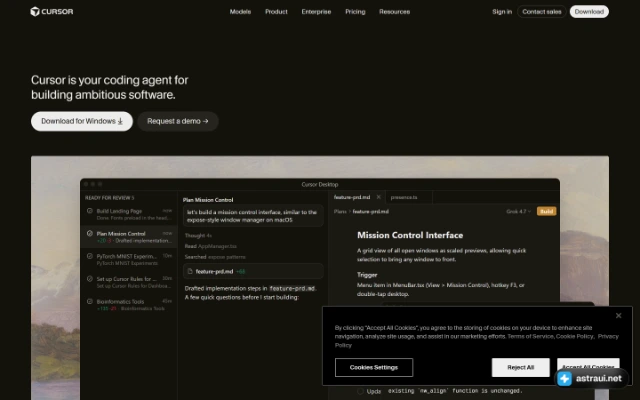The image size is (640, 400).
Task: Close the feature-prd.md tab
Action: click(x=379, y=197)
